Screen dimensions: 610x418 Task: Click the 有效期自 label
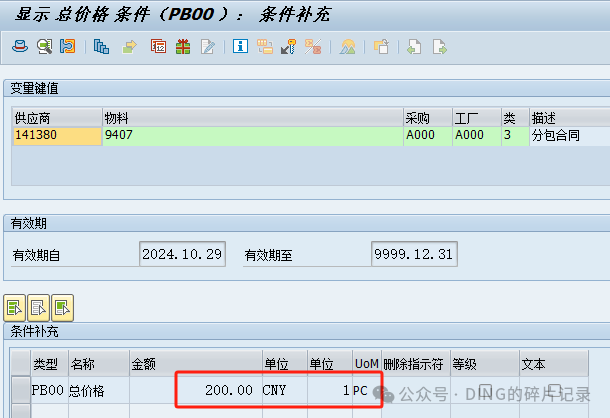[36, 255]
